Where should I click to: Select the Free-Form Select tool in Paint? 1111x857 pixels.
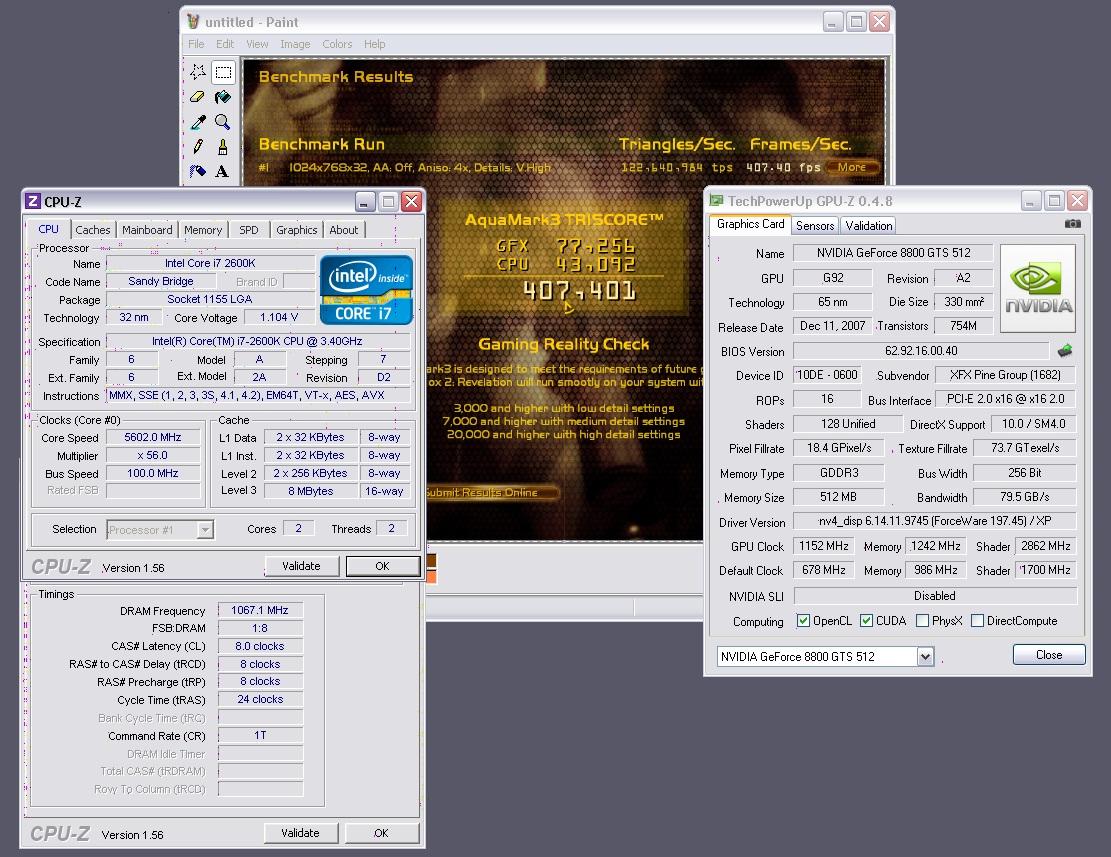click(x=198, y=72)
